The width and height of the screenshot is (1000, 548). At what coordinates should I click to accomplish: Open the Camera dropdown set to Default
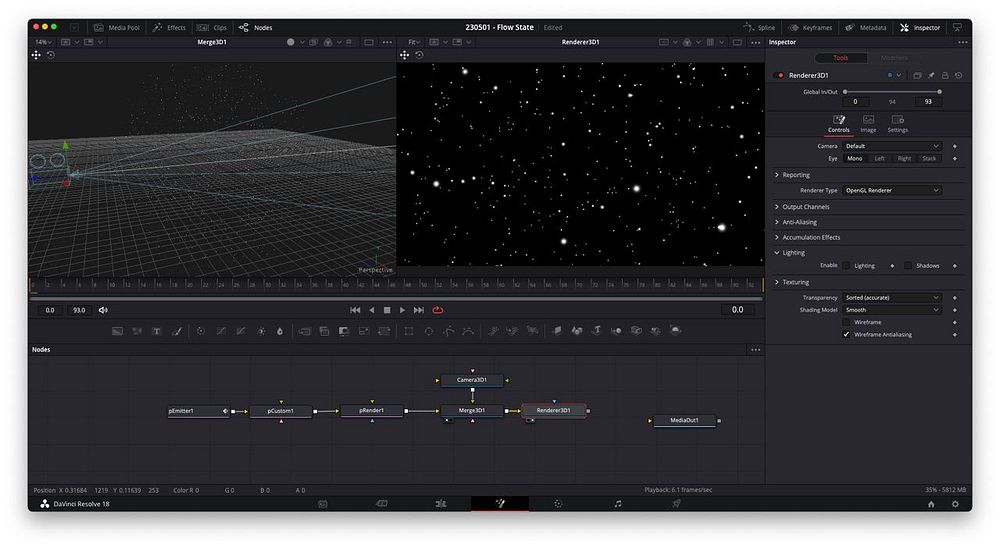click(x=892, y=146)
